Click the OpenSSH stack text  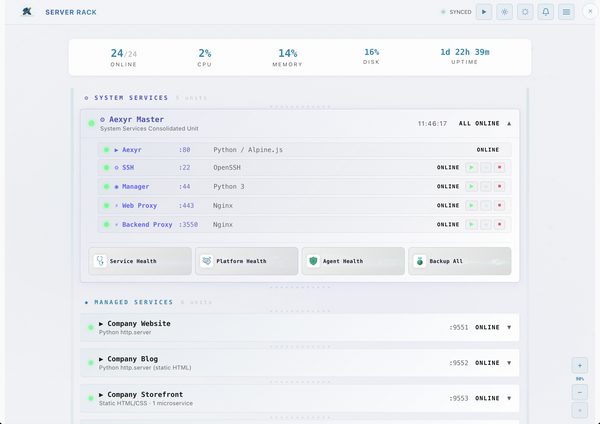coord(227,167)
